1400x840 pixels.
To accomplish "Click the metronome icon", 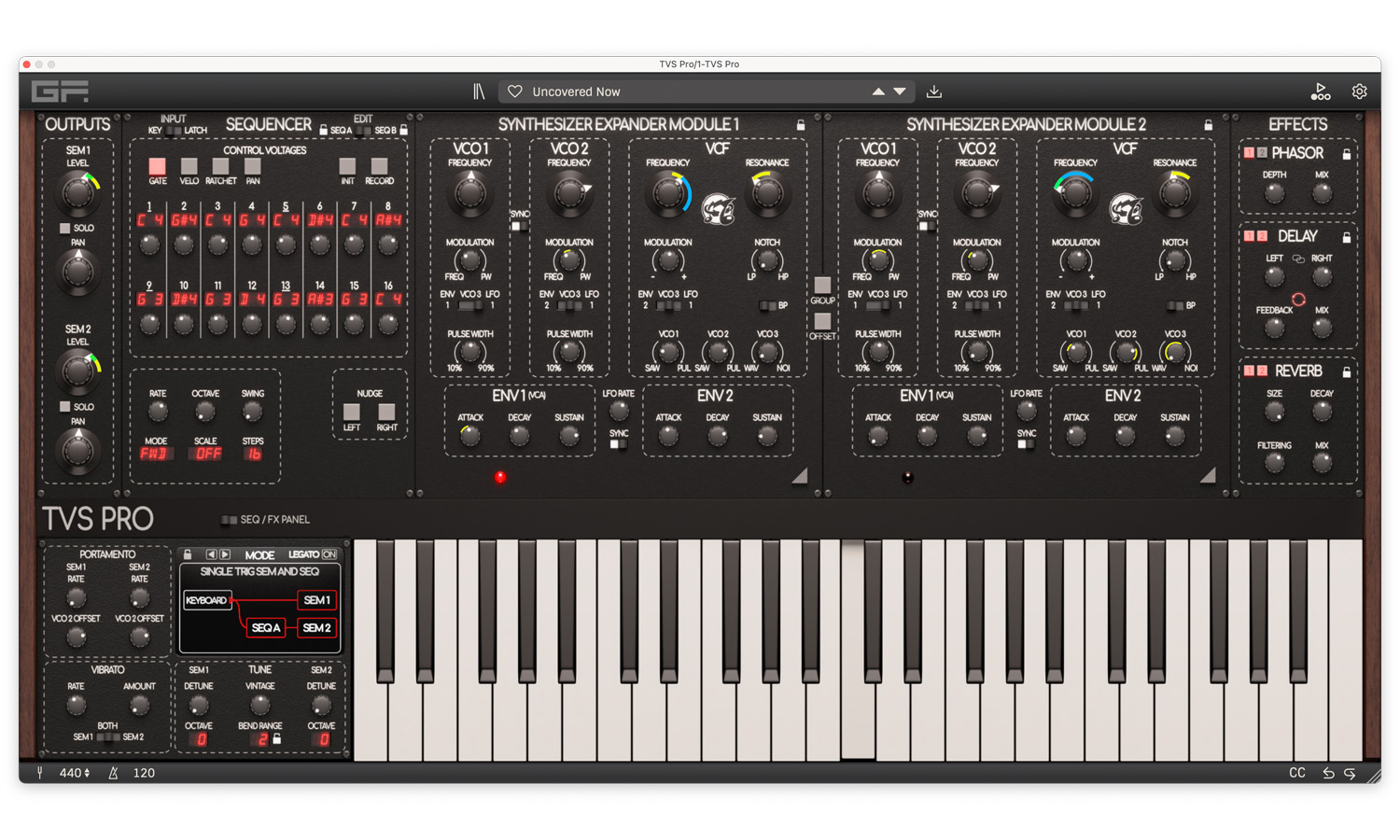I will (x=113, y=773).
